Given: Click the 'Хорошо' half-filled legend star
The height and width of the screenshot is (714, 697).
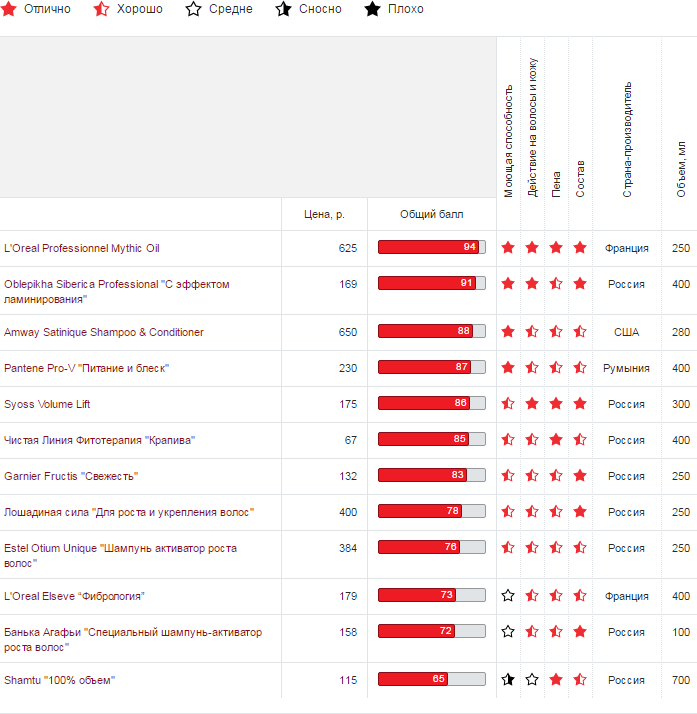Looking at the screenshot, I should click(x=101, y=9).
